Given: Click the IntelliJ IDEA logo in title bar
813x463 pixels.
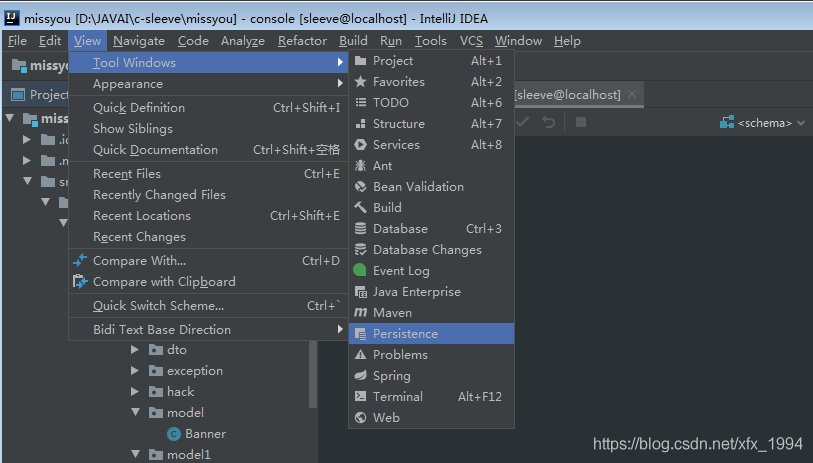Looking at the screenshot, I should pyautogui.click(x=11, y=18).
